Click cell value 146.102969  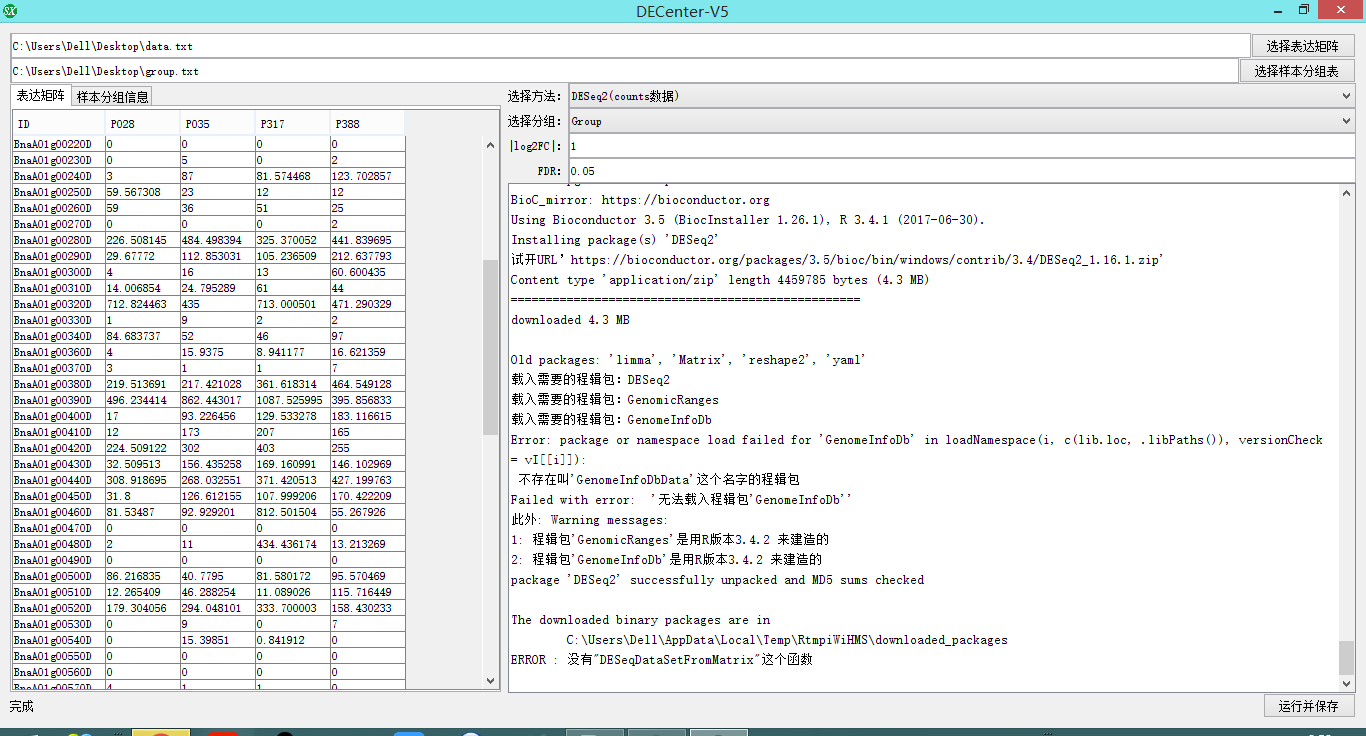[x=367, y=464]
